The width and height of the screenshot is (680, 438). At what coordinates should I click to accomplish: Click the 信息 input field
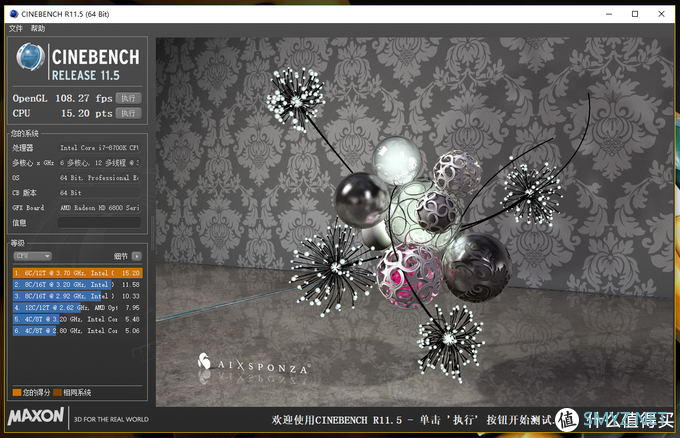99,222
